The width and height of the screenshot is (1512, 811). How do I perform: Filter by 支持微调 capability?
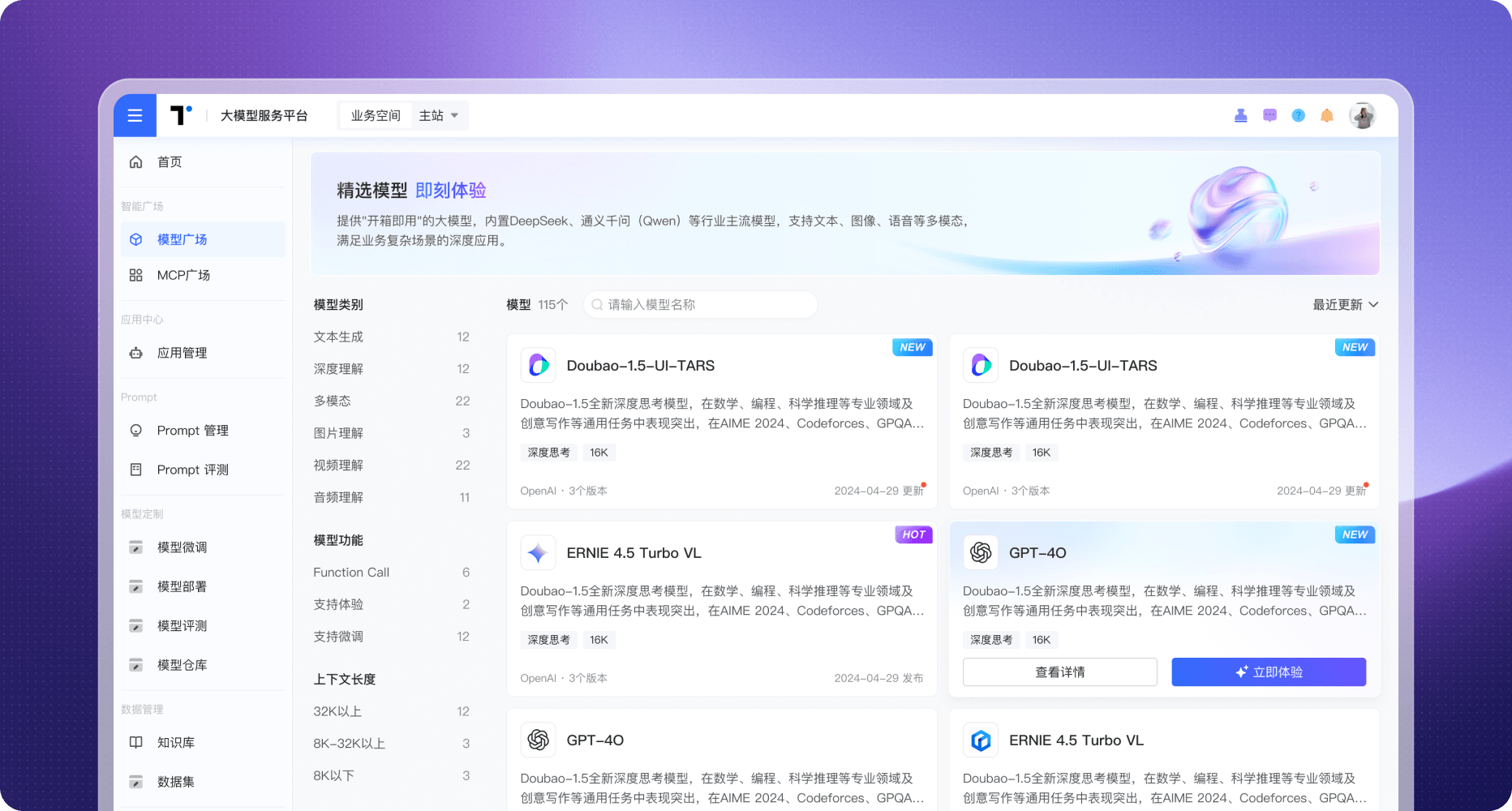pos(392,637)
